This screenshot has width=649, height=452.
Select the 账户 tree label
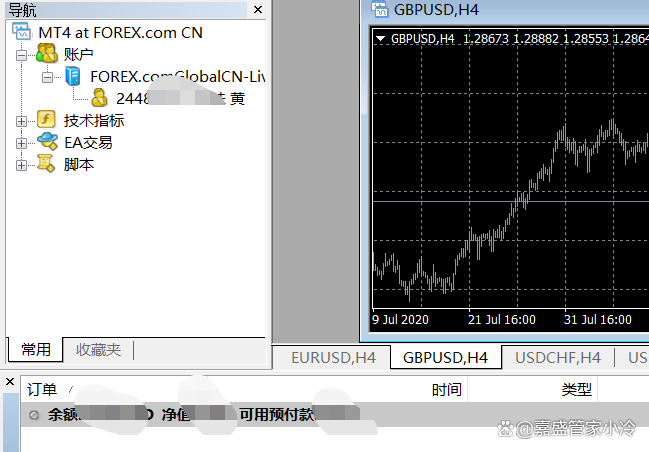click(x=78, y=54)
